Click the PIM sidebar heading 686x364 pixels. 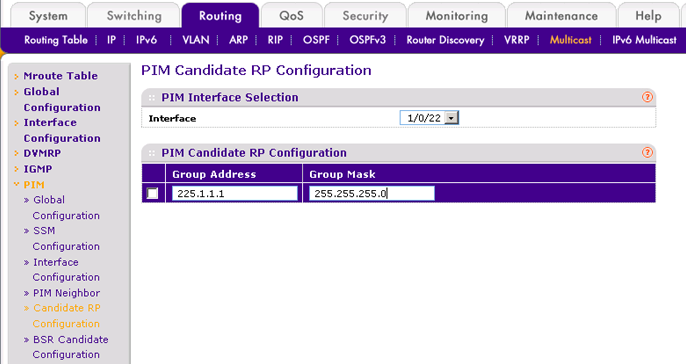(34, 185)
